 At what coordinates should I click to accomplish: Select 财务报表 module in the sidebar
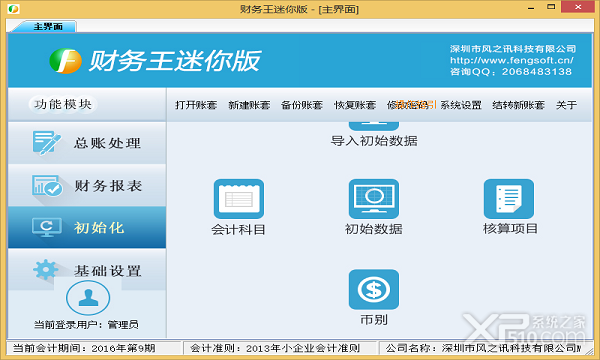87,186
